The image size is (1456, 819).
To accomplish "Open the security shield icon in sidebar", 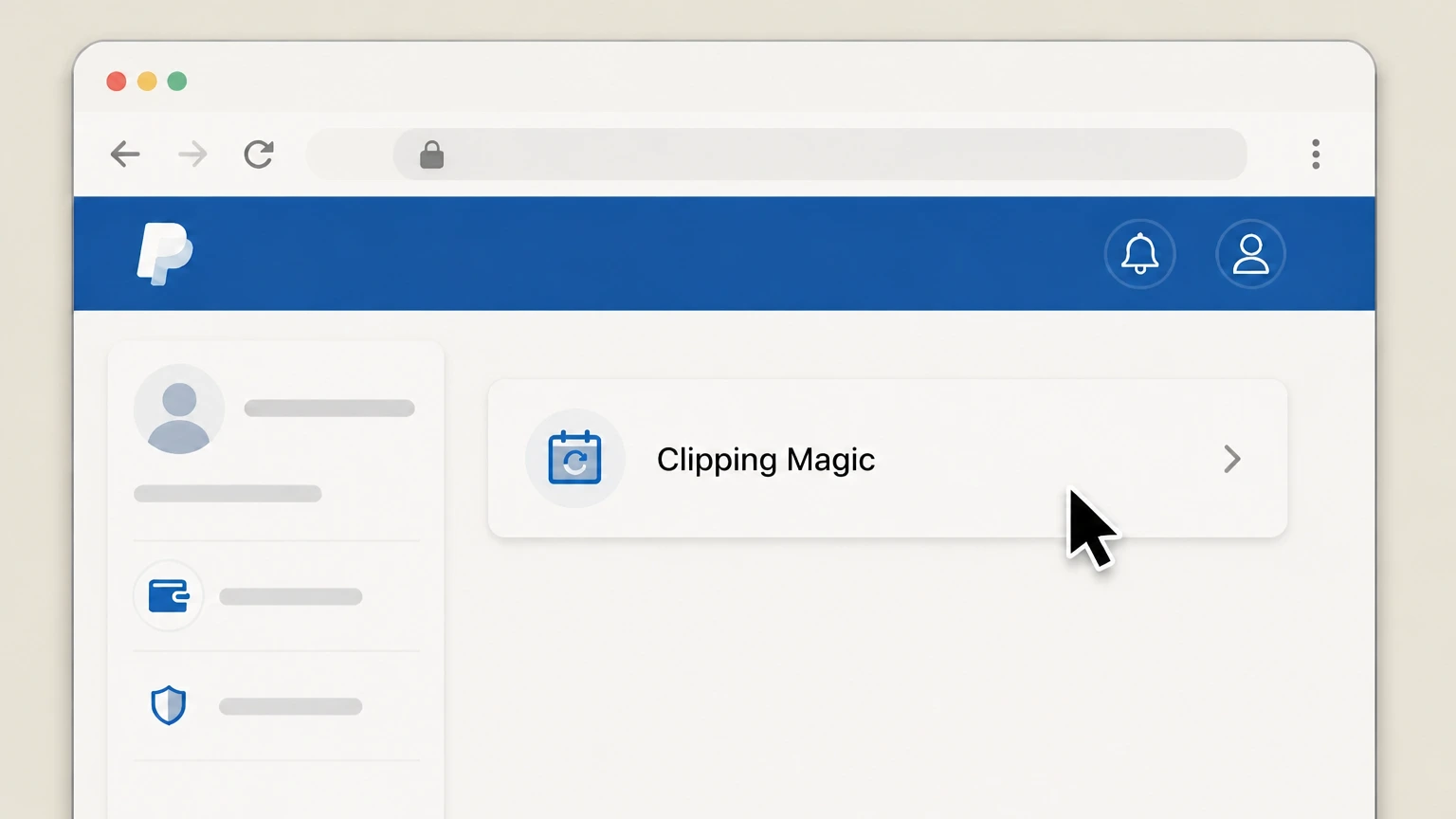I will [169, 705].
